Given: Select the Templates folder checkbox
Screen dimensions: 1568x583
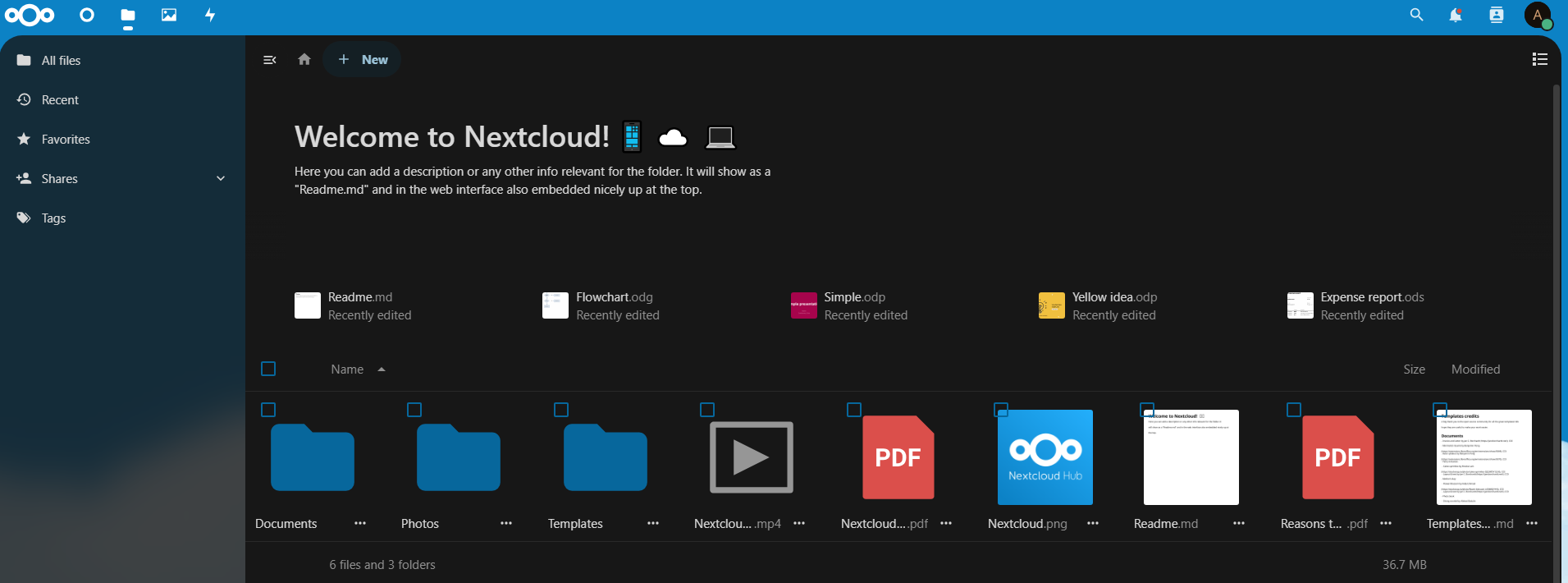Looking at the screenshot, I should coord(561,410).
